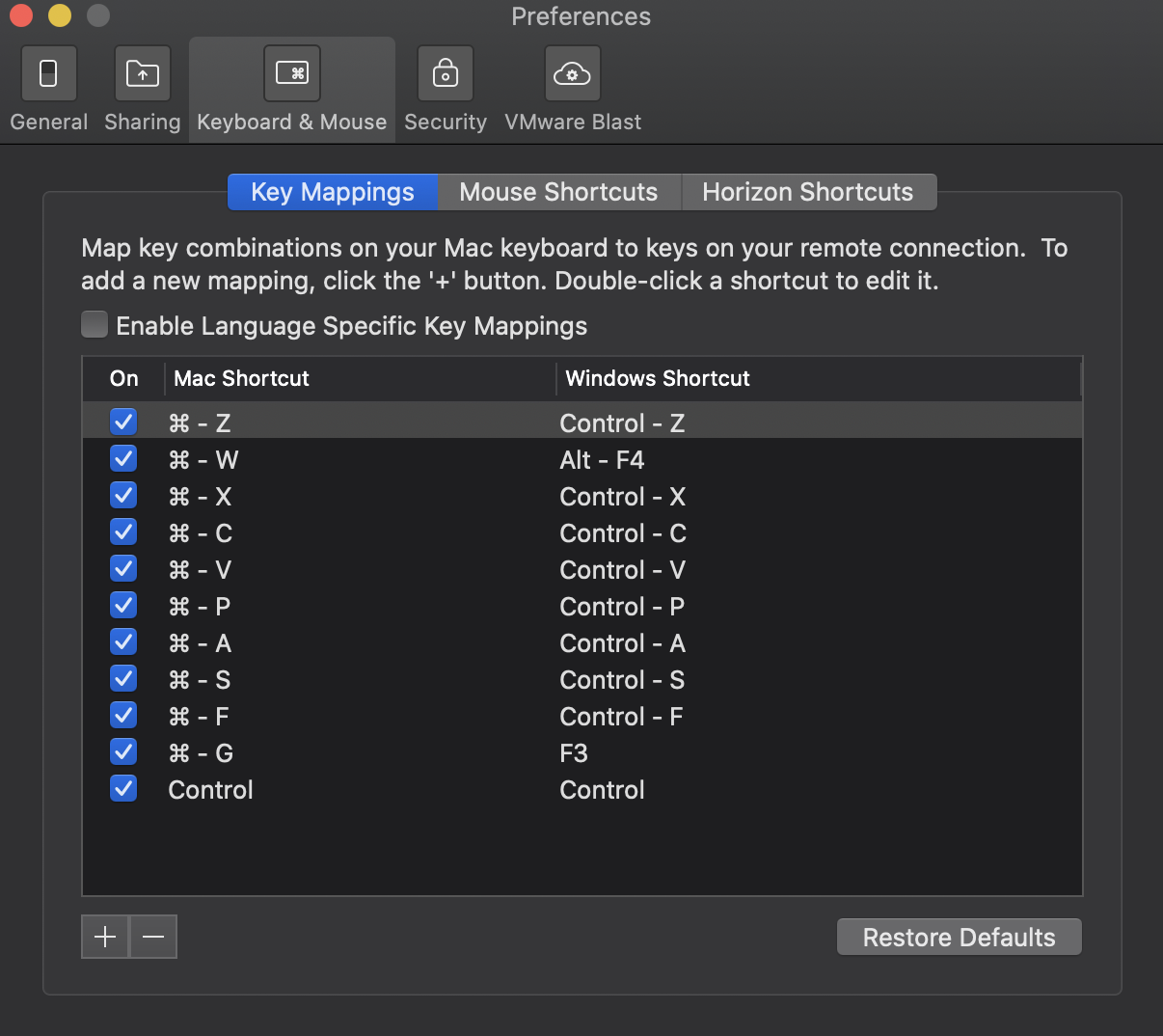Click the Mac Shortcut column header

pos(241,378)
